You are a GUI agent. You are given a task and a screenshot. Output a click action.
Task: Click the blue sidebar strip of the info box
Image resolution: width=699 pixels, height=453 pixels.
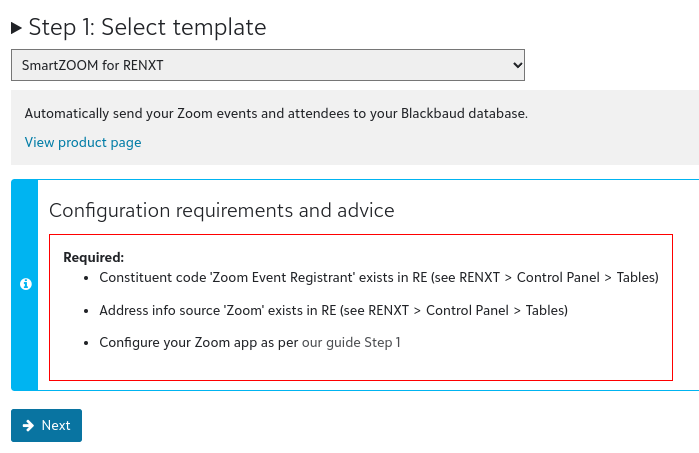click(x=25, y=285)
